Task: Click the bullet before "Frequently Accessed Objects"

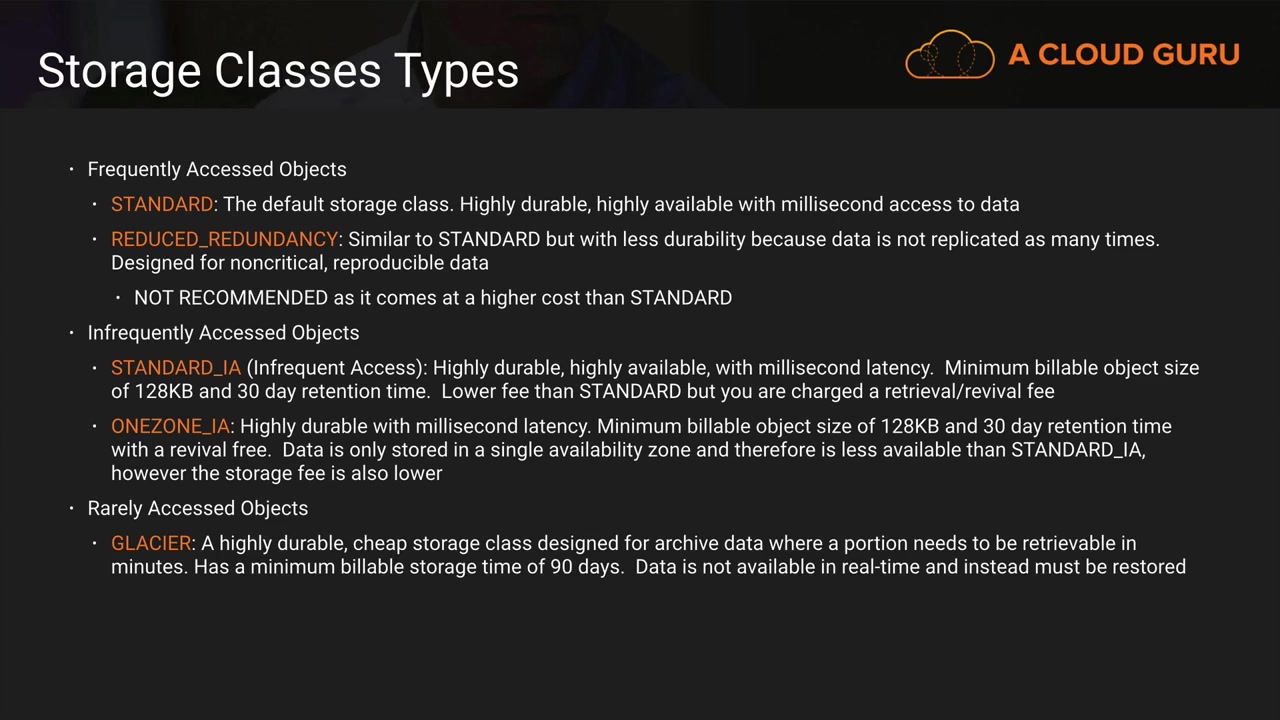Action: coord(72,170)
